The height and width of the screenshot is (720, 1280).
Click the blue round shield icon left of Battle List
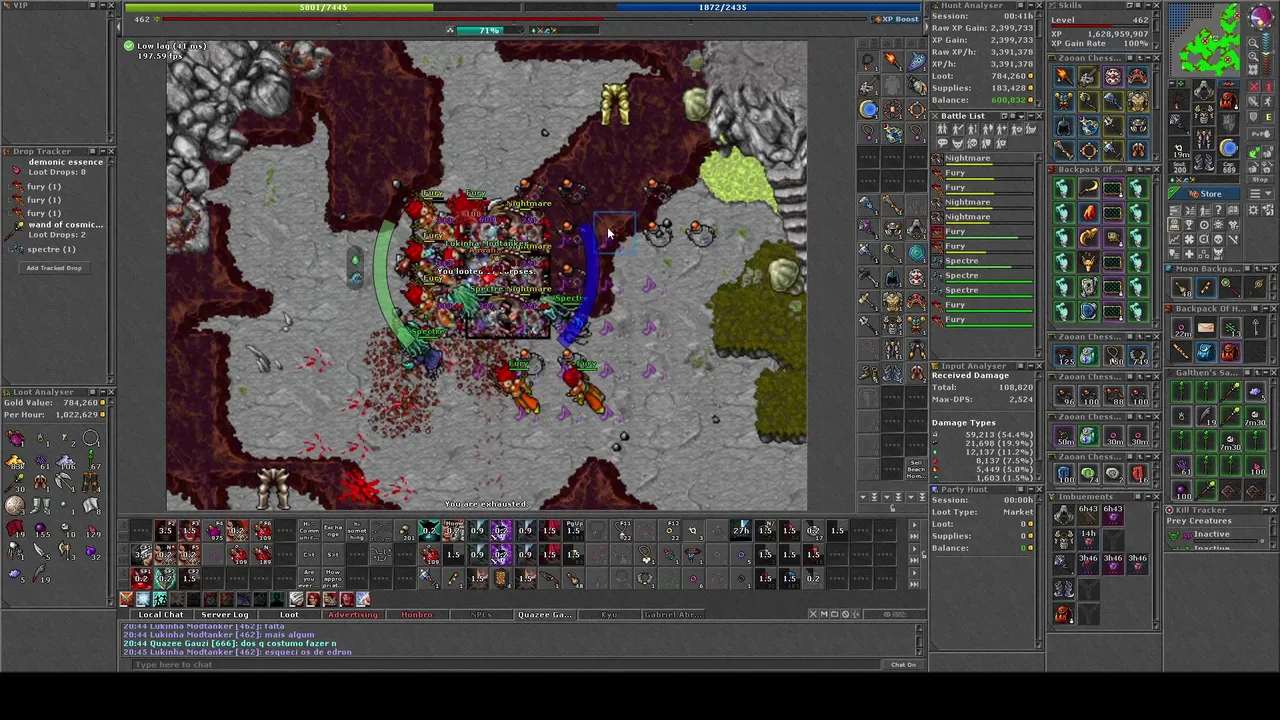coord(869,109)
